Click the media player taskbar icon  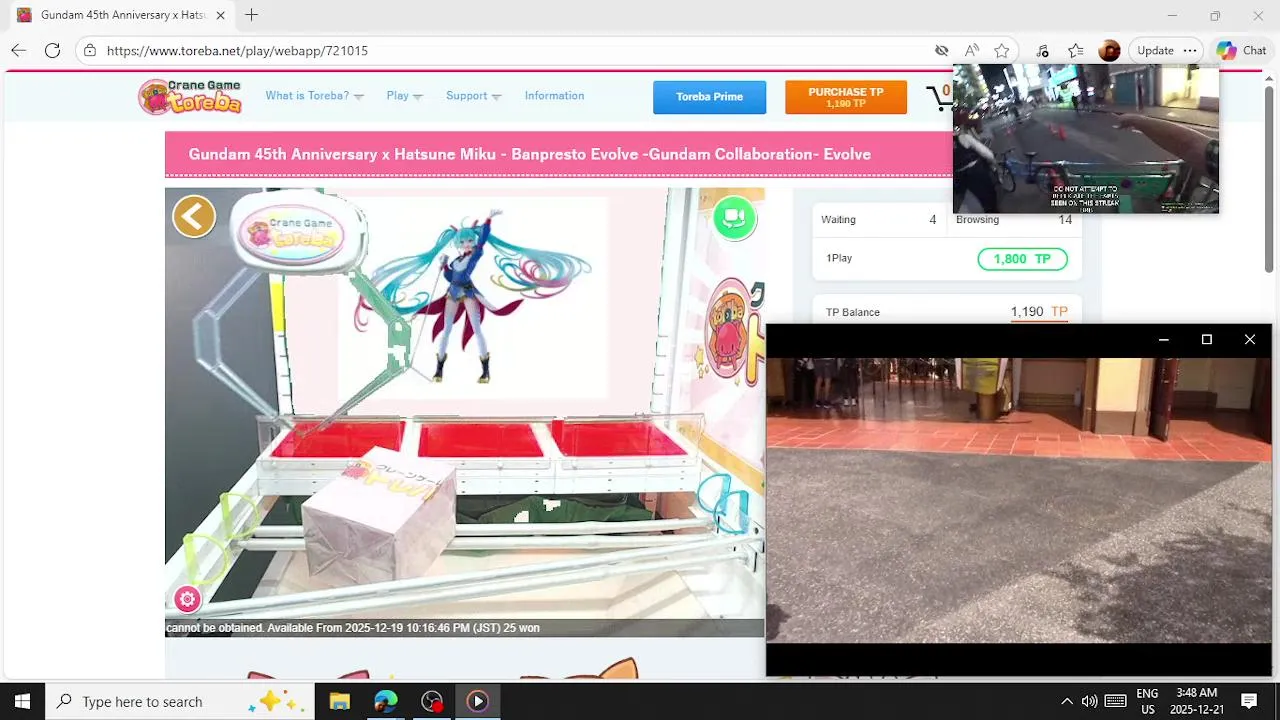pyautogui.click(x=477, y=701)
